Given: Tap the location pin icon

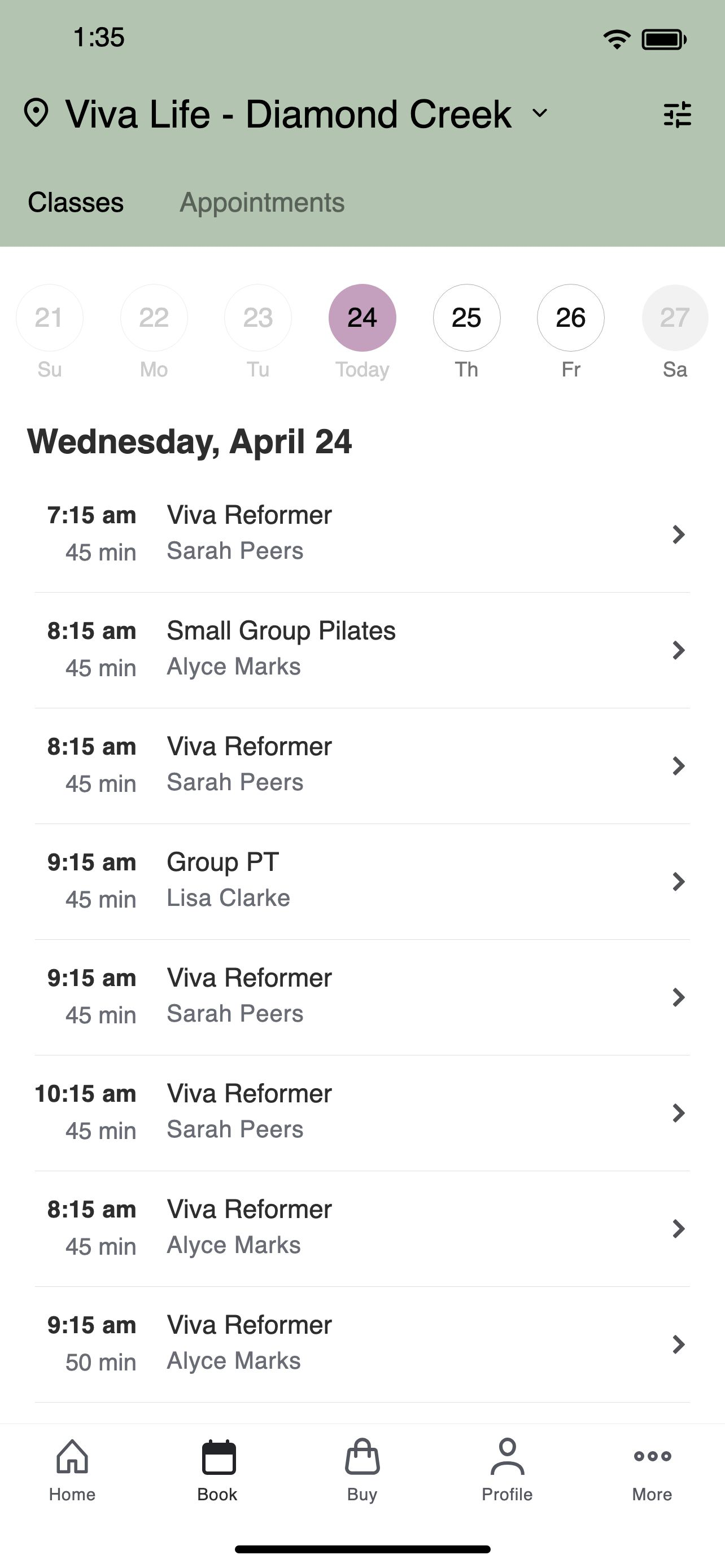Looking at the screenshot, I should coord(36,113).
